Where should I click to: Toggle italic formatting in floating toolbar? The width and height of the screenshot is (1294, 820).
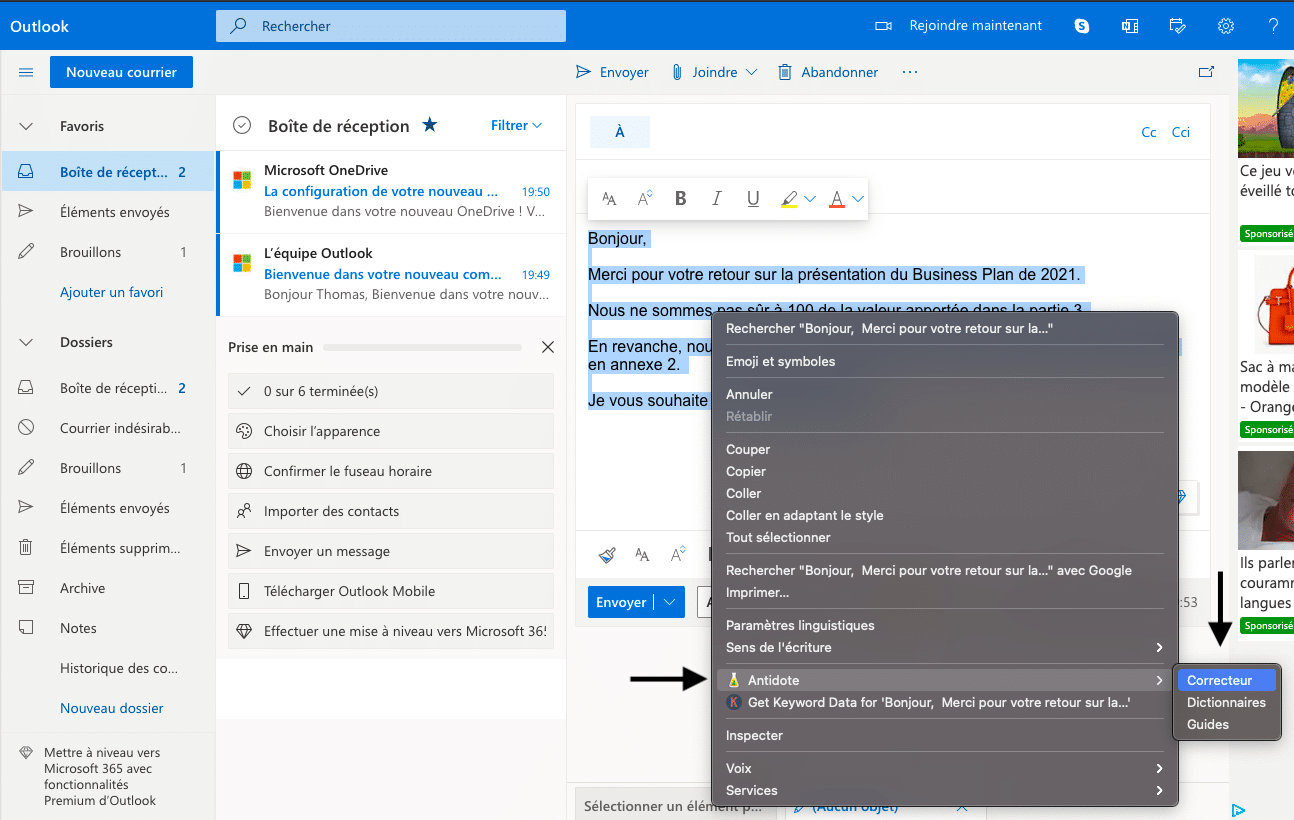pyautogui.click(x=716, y=199)
